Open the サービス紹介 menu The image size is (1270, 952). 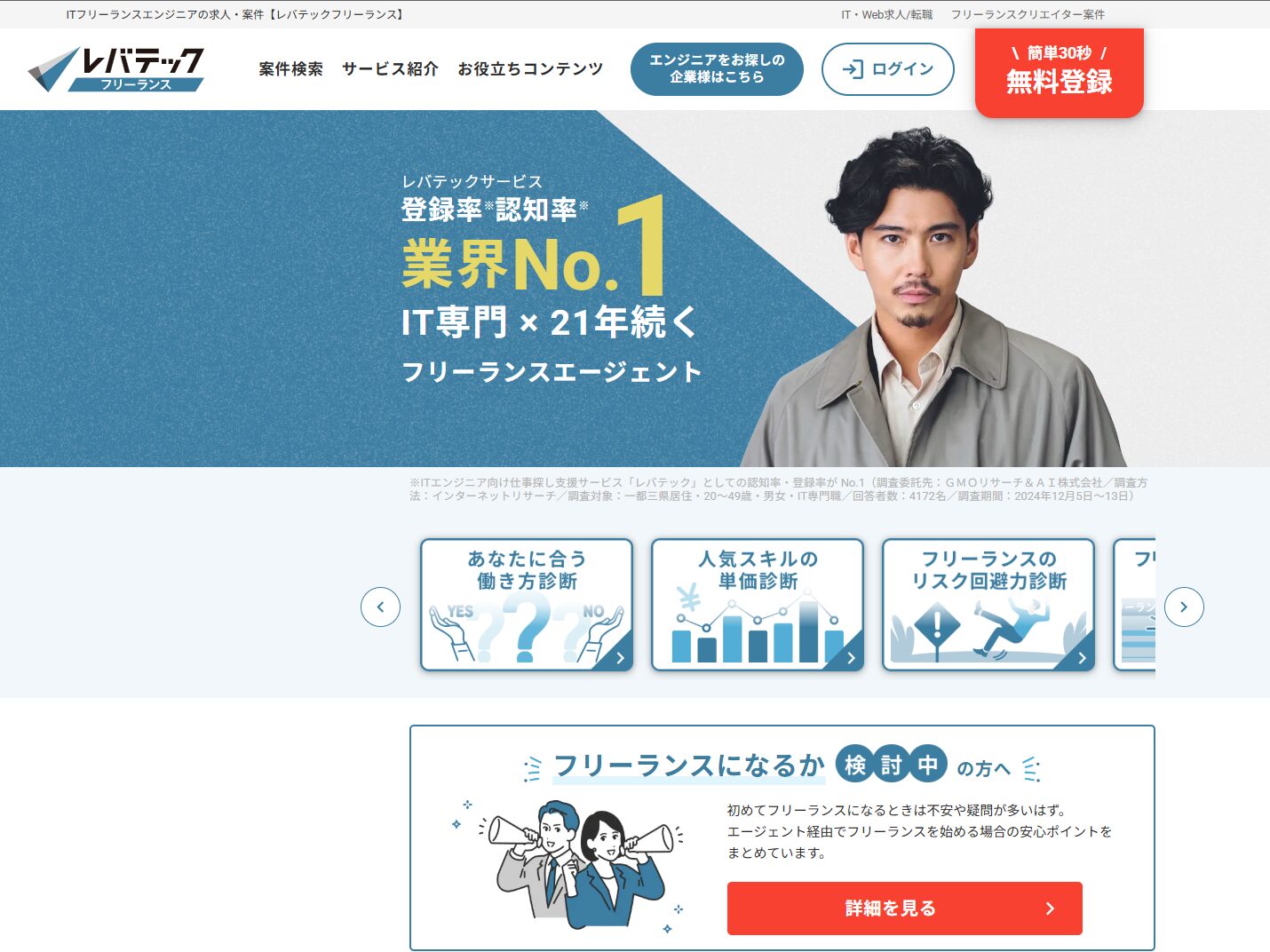390,69
